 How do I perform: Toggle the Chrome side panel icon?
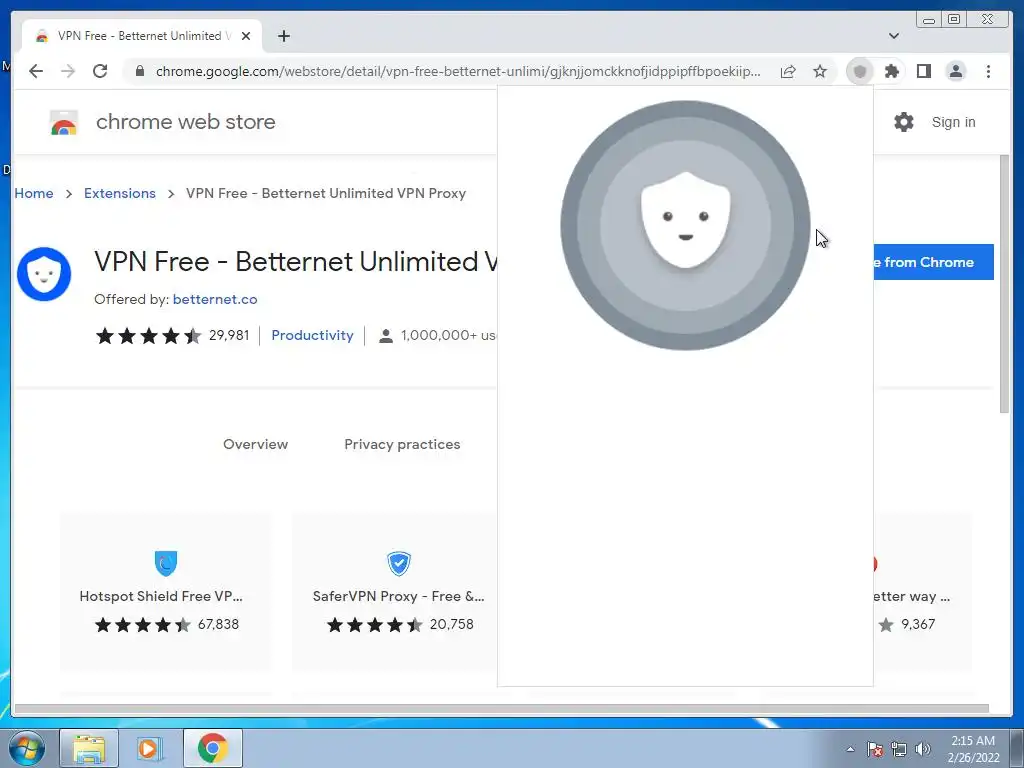[x=923, y=71]
